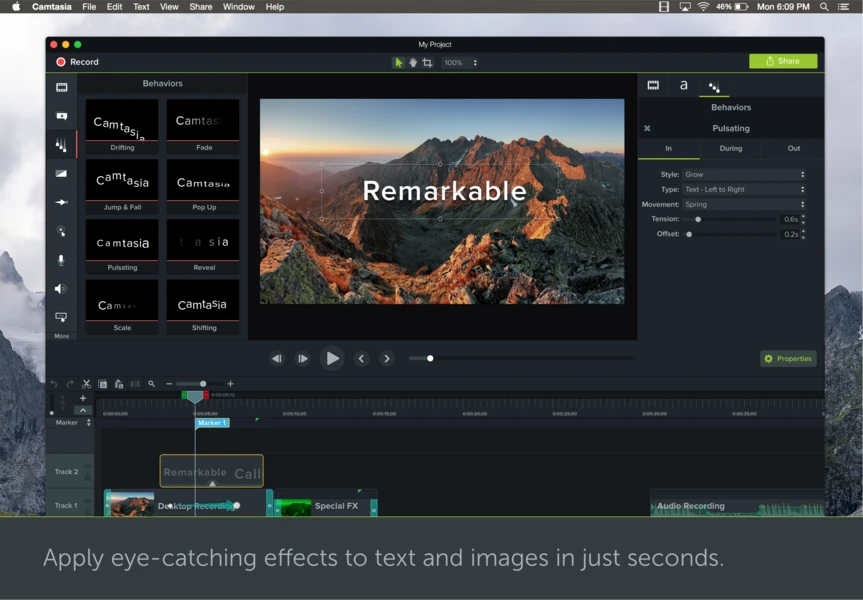Image resolution: width=863 pixels, height=600 pixels.
Task: Open the Window menu in the menu bar
Action: pyautogui.click(x=238, y=6)
